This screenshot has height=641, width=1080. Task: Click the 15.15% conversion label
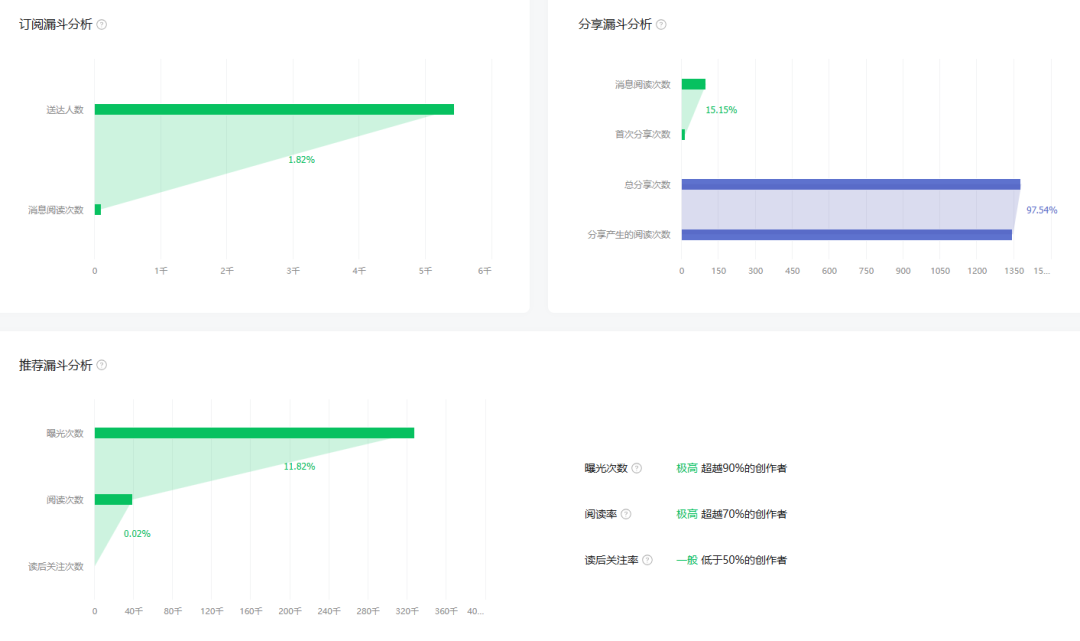(x=721, y=110)
